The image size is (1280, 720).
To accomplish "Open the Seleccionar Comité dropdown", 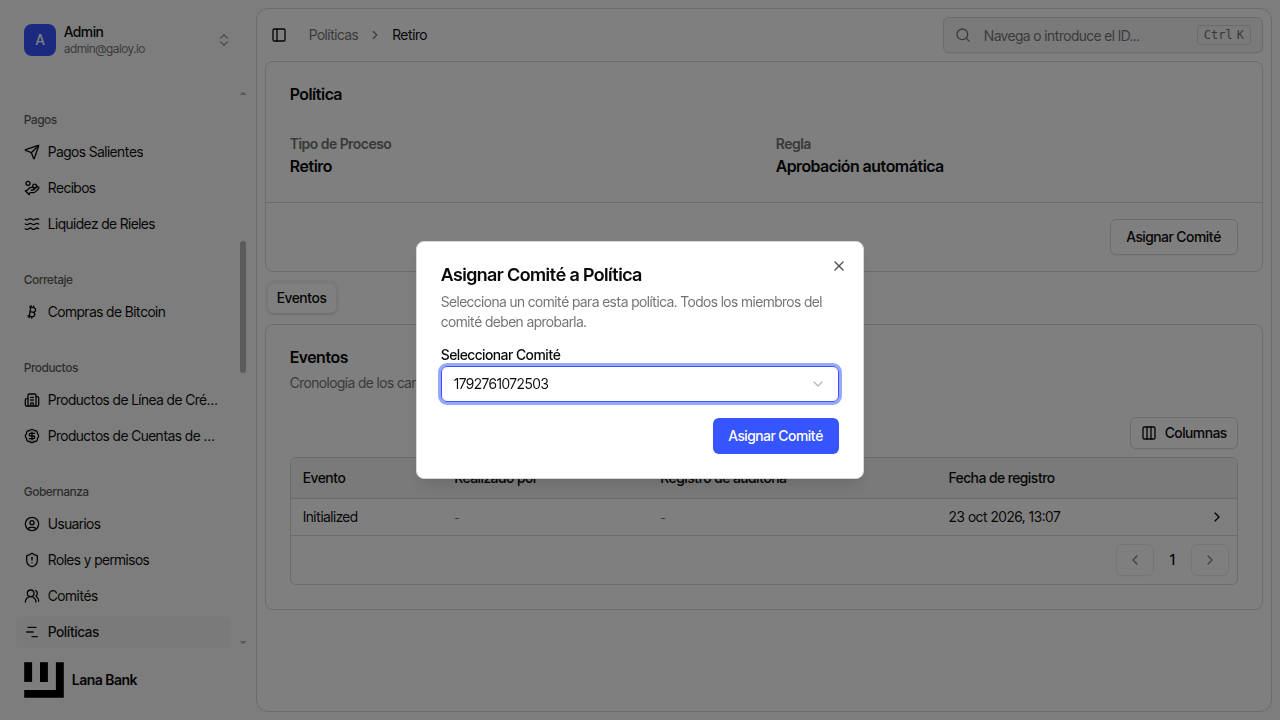I will (640, 384).
